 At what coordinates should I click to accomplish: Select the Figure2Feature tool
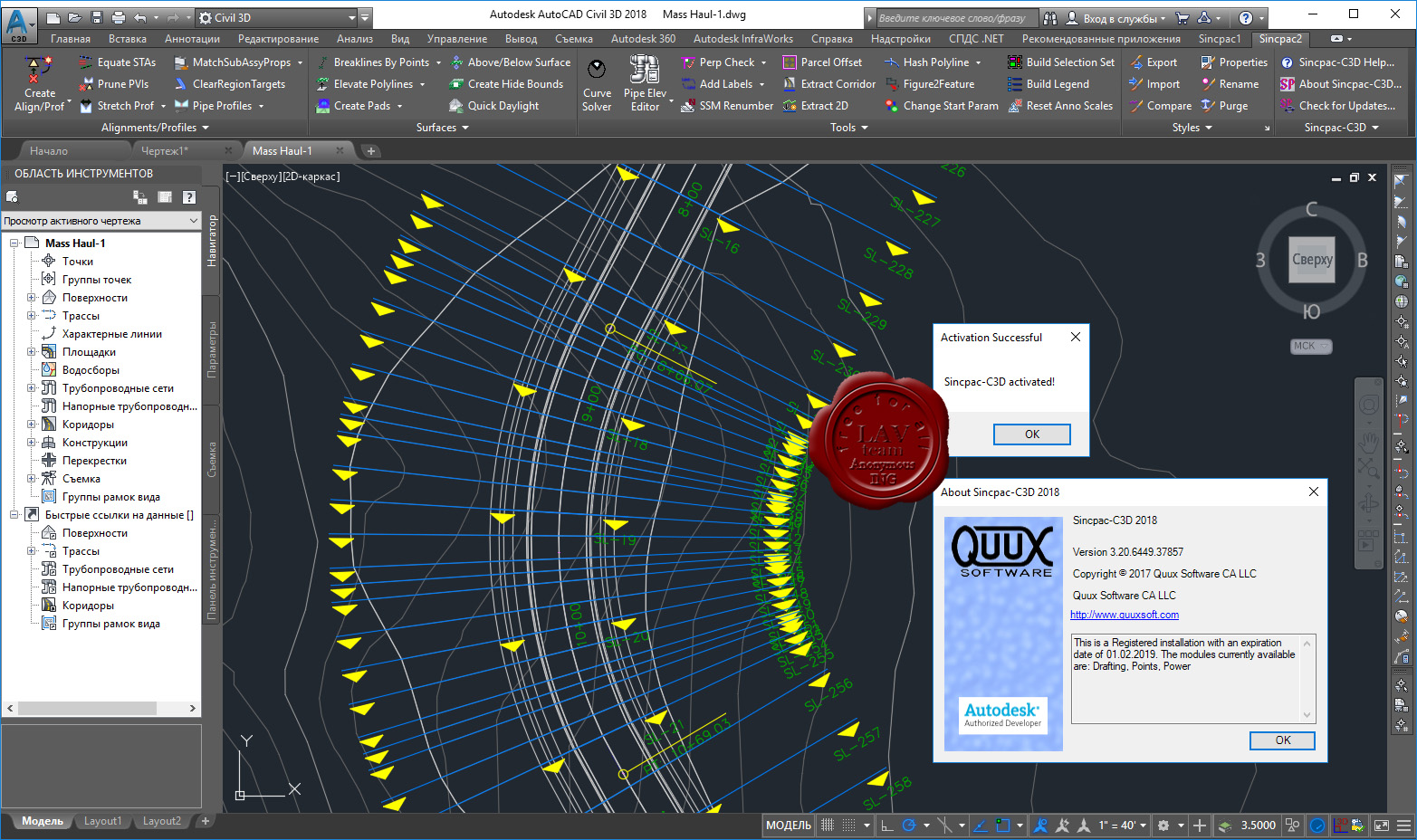[x=930, y=84]
